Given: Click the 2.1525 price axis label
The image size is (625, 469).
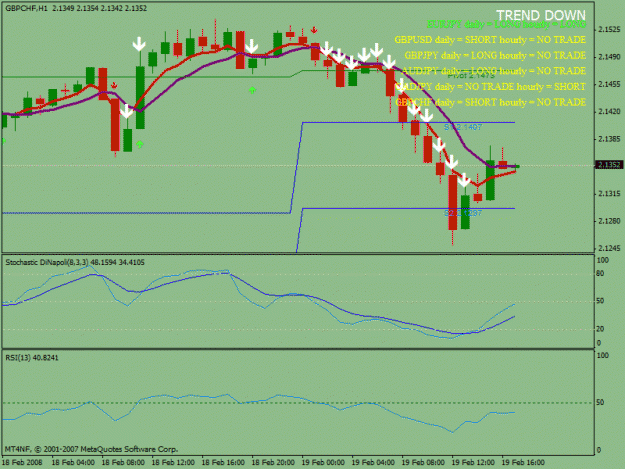Looking at the screenshot, I should tap(609, 29).
